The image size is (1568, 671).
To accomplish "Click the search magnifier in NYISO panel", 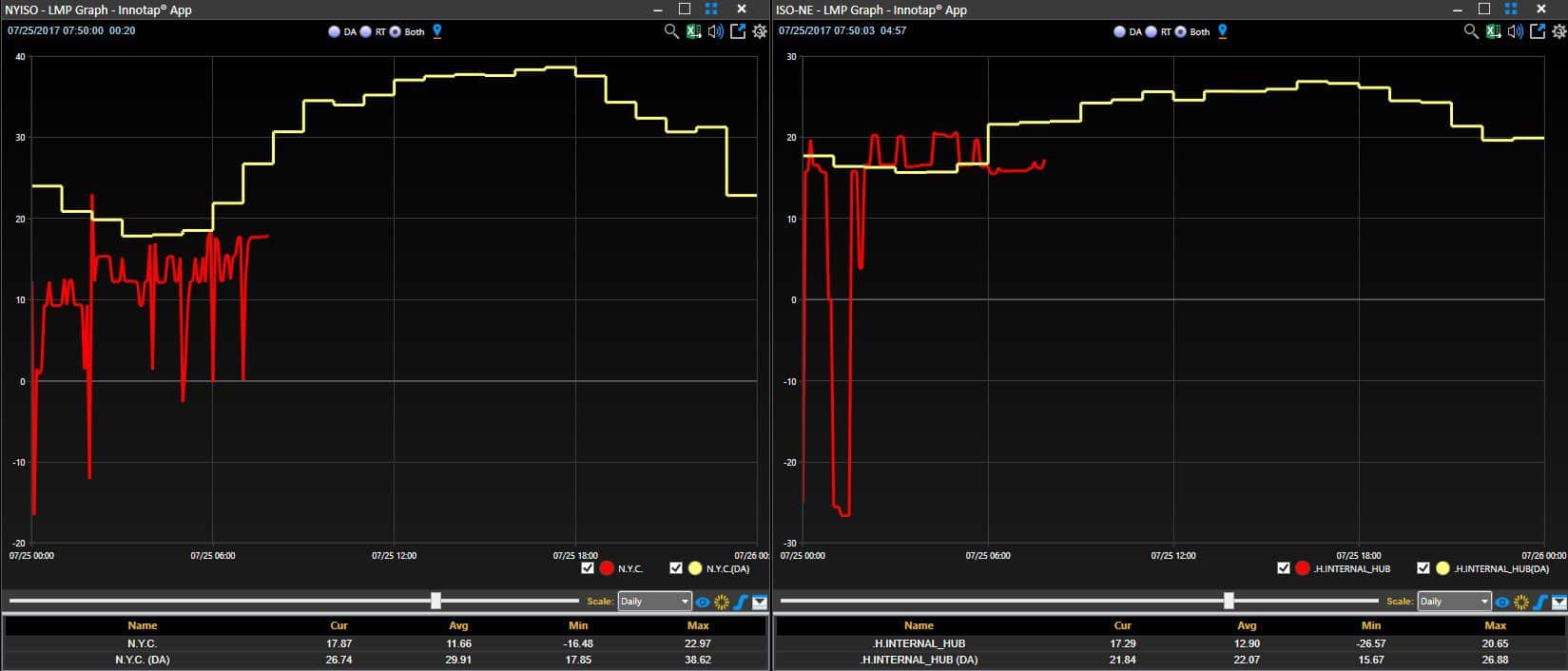I will tap(671, 31).
